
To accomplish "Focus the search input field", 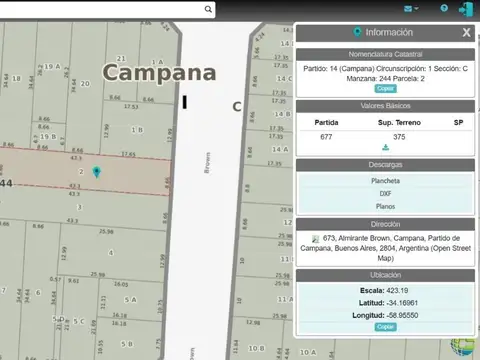I will tap(102, 9).
